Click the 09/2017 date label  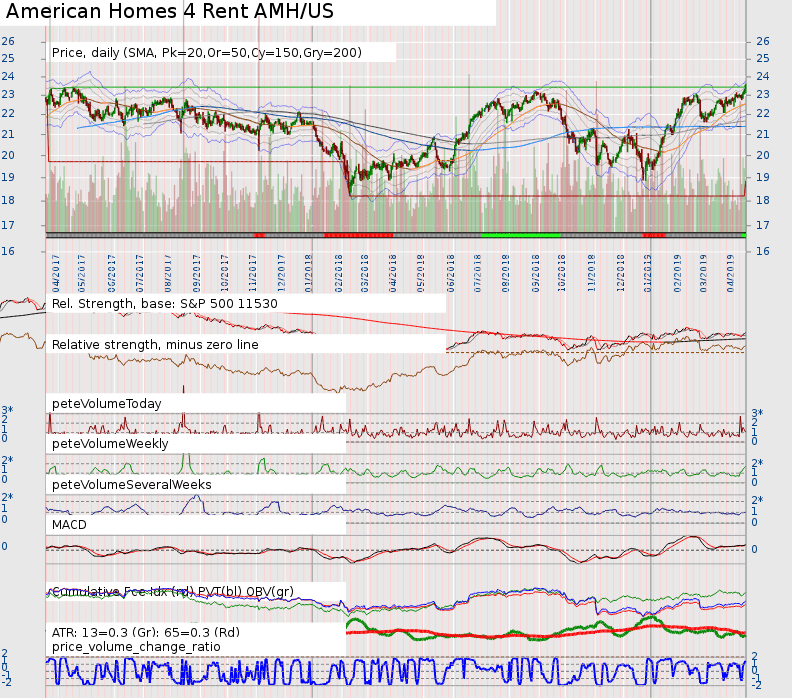click(x=196, y=273)
